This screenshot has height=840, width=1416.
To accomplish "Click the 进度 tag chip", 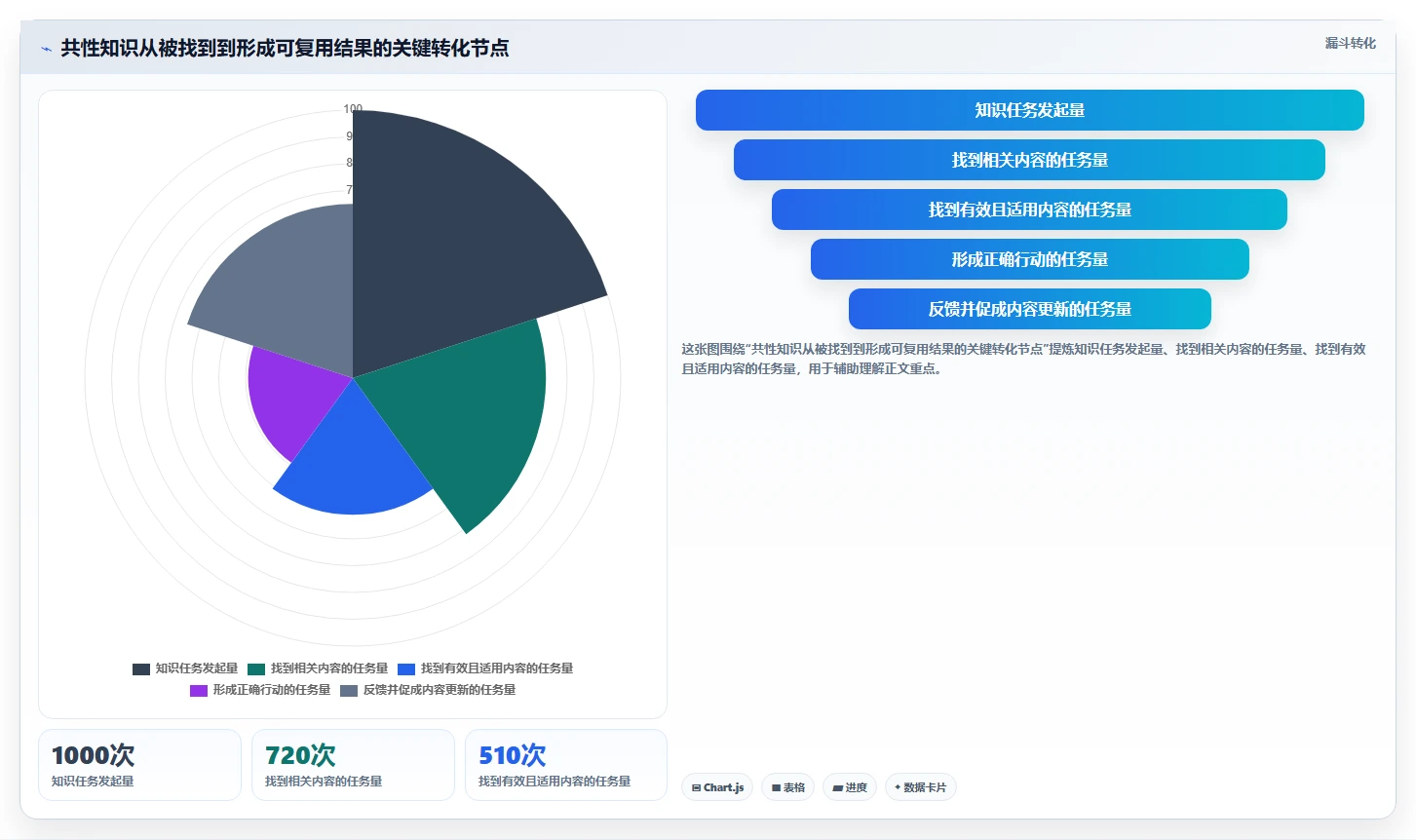I will [x=850, y=787].
